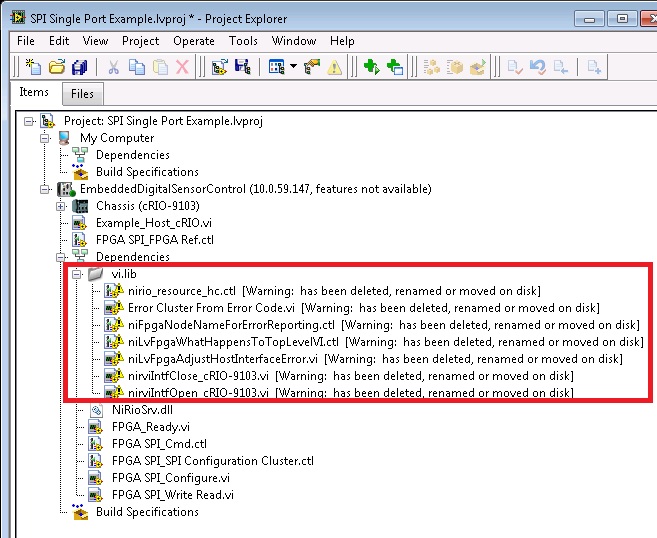The height and width of the screenshot is (538, 657).
Task: Click the Copy toolbar icon
Action: pyautogui.click(x=137, y=67)
